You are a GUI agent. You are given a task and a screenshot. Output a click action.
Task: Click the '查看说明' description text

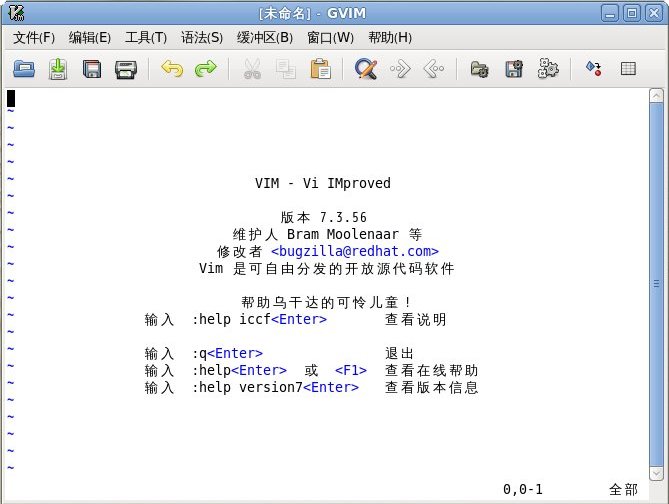tap(416, 319)
